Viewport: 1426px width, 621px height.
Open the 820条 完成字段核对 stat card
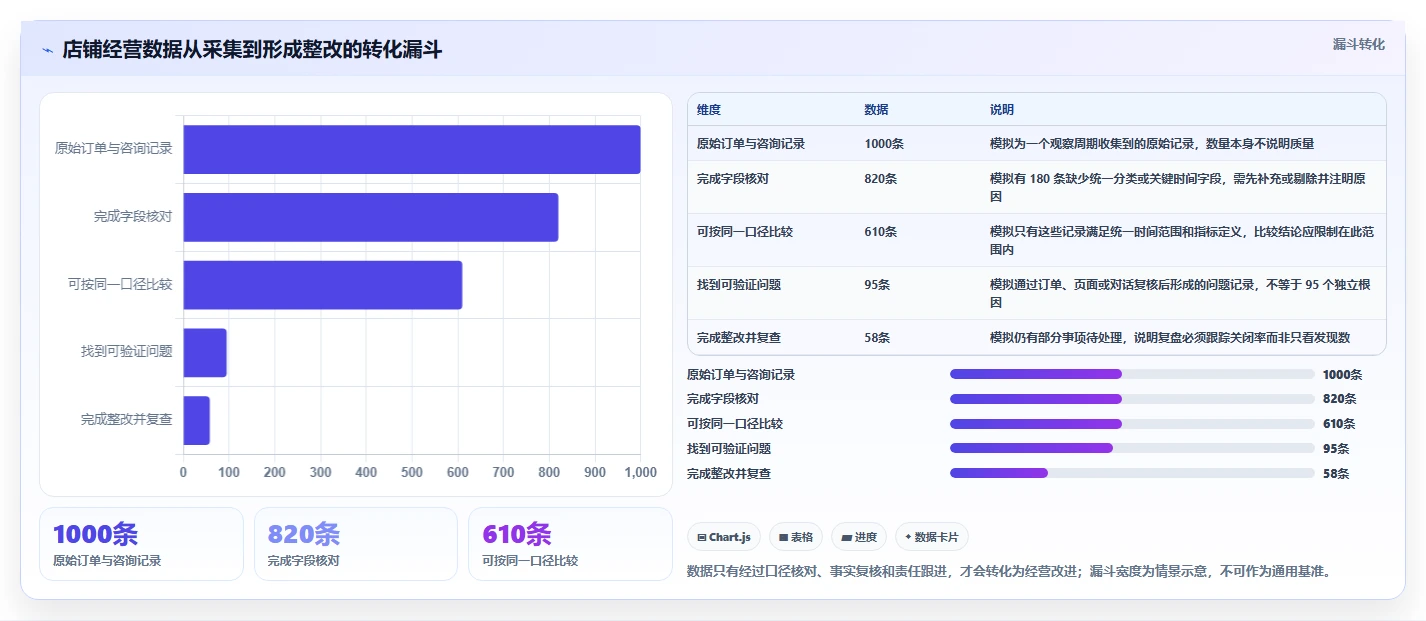pyautogui.click(x=355, y=544)
